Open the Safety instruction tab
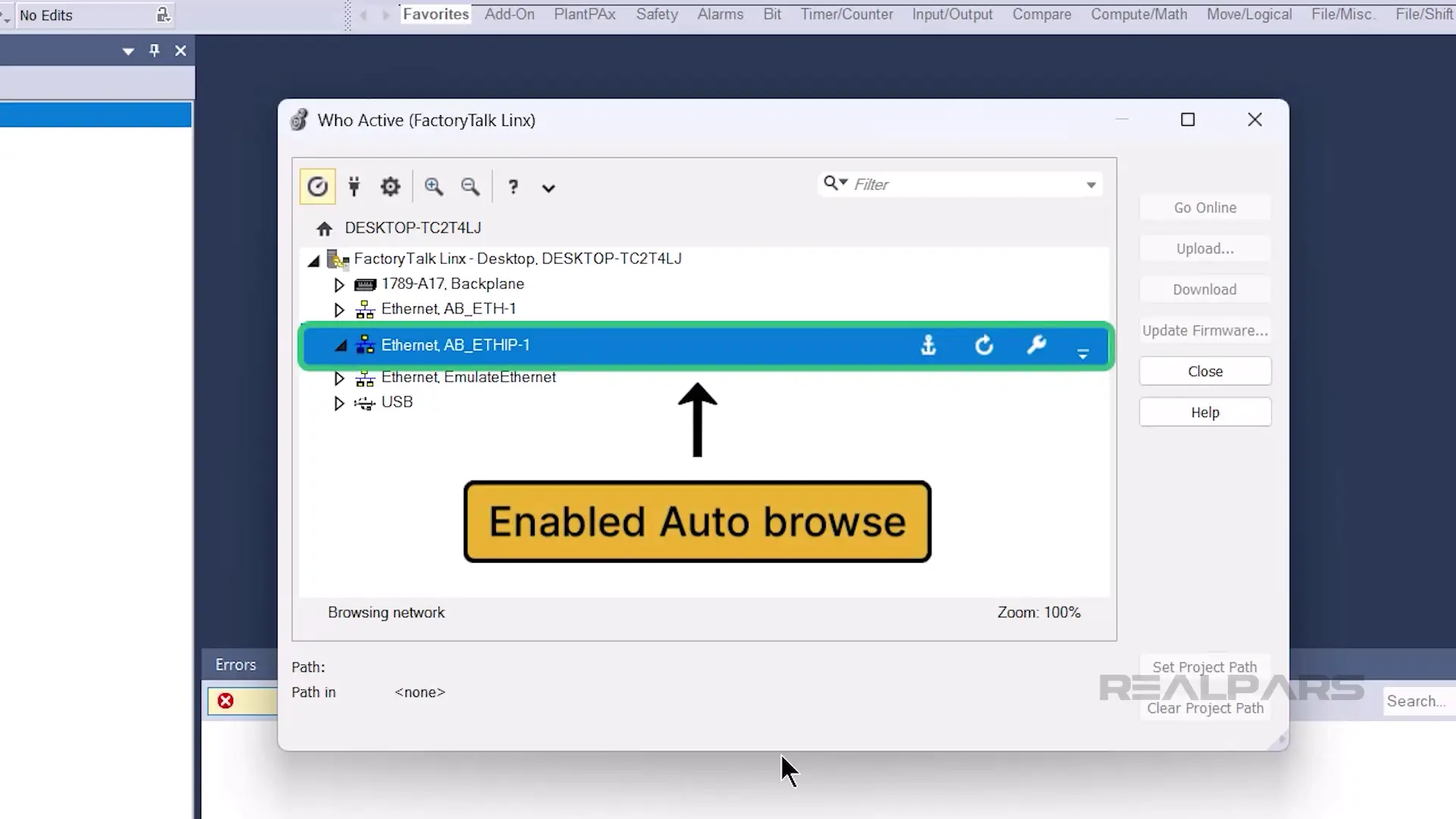The width and height of the screenshot is (1456, 819). click(x=657, y=14)
